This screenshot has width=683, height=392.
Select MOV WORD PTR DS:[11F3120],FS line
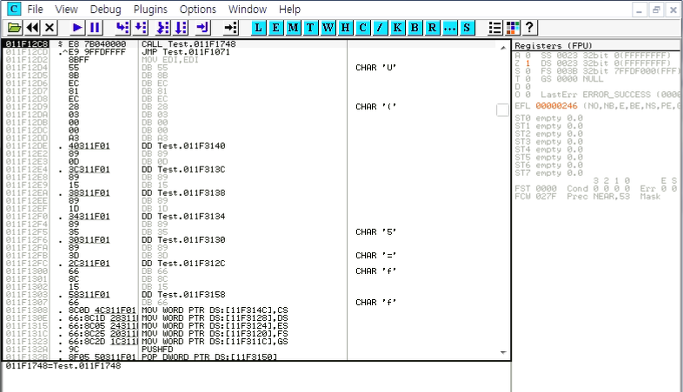click(215, 334)
